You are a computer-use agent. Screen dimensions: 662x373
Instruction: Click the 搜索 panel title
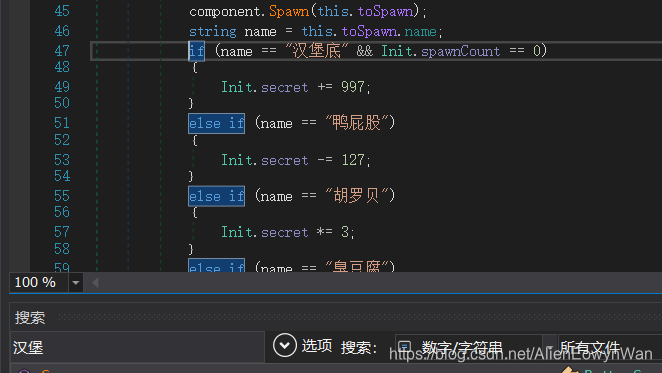point(30,318)
